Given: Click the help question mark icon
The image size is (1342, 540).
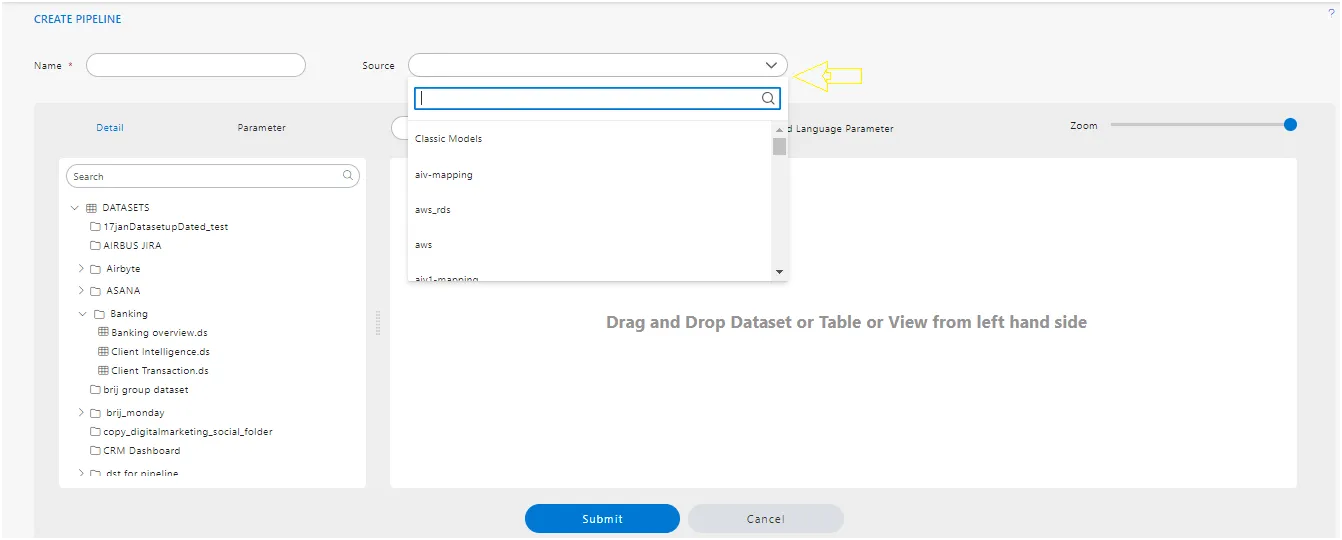Looking at the screenshot, I should point(1331,13).
